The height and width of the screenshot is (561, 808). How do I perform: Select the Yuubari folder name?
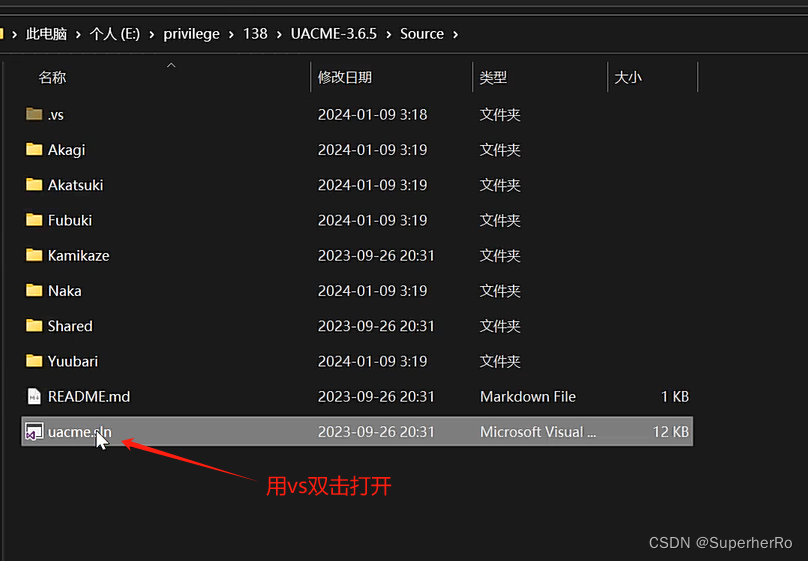pyautogui.click(x=73, y=361)
